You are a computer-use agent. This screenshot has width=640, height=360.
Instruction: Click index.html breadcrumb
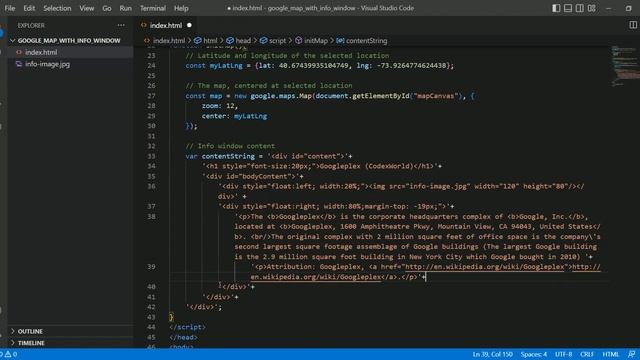[x=169, y=40]
